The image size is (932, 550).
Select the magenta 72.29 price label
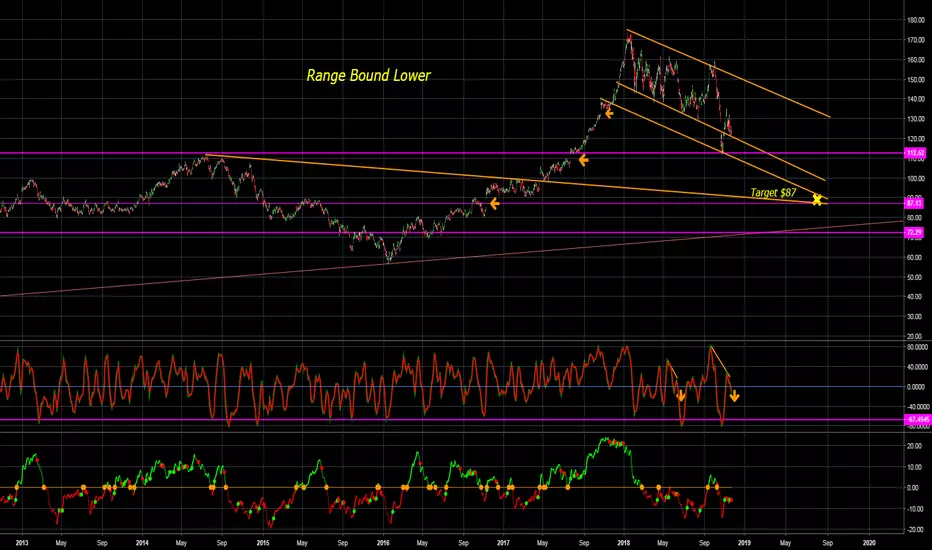914,232
